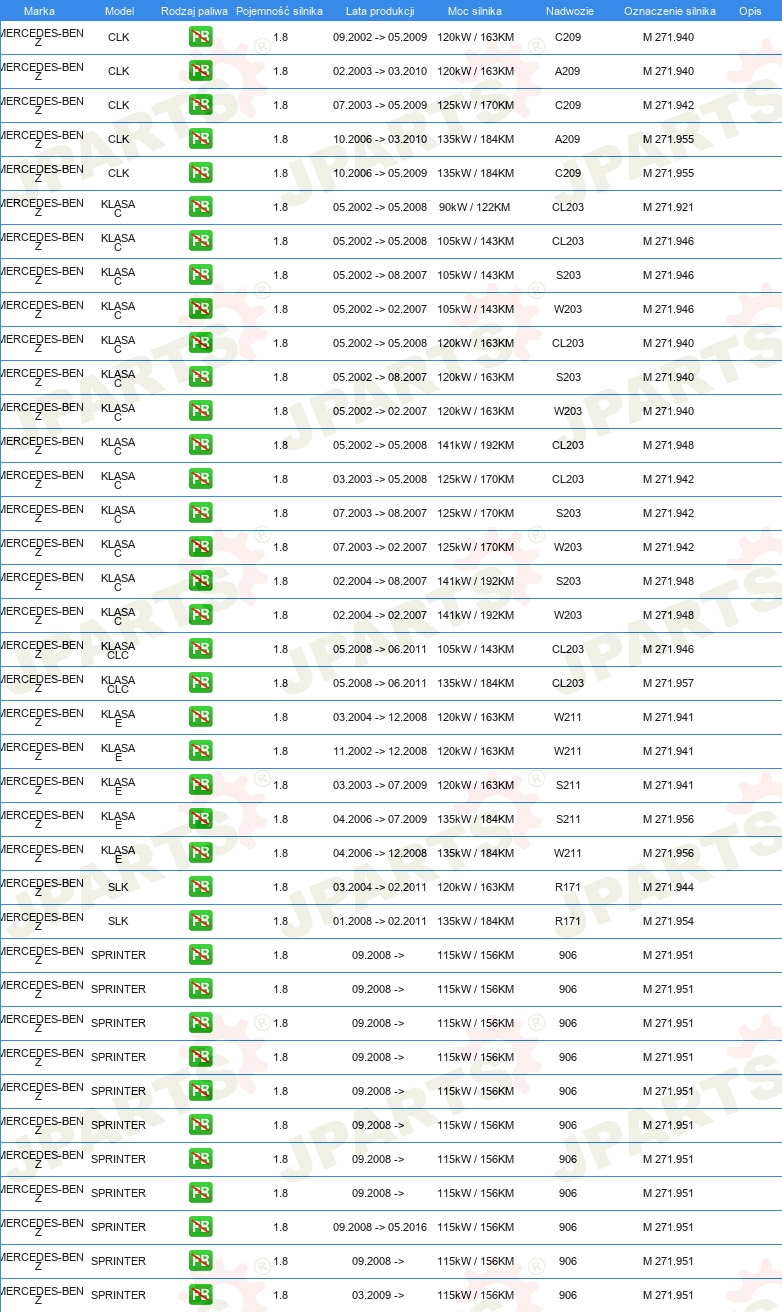Screen dimensions: 782x1312
Task: Click production years 09.2008 -> 05.2016
Action: point(380,1228)
